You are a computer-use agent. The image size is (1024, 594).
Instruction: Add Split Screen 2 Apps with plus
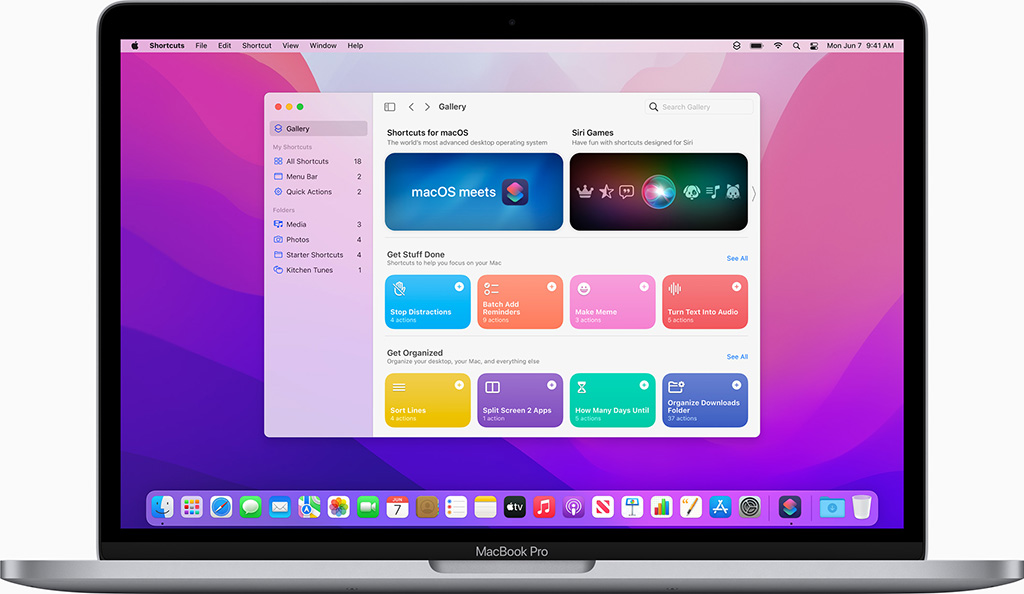click(x=552, y=385)
